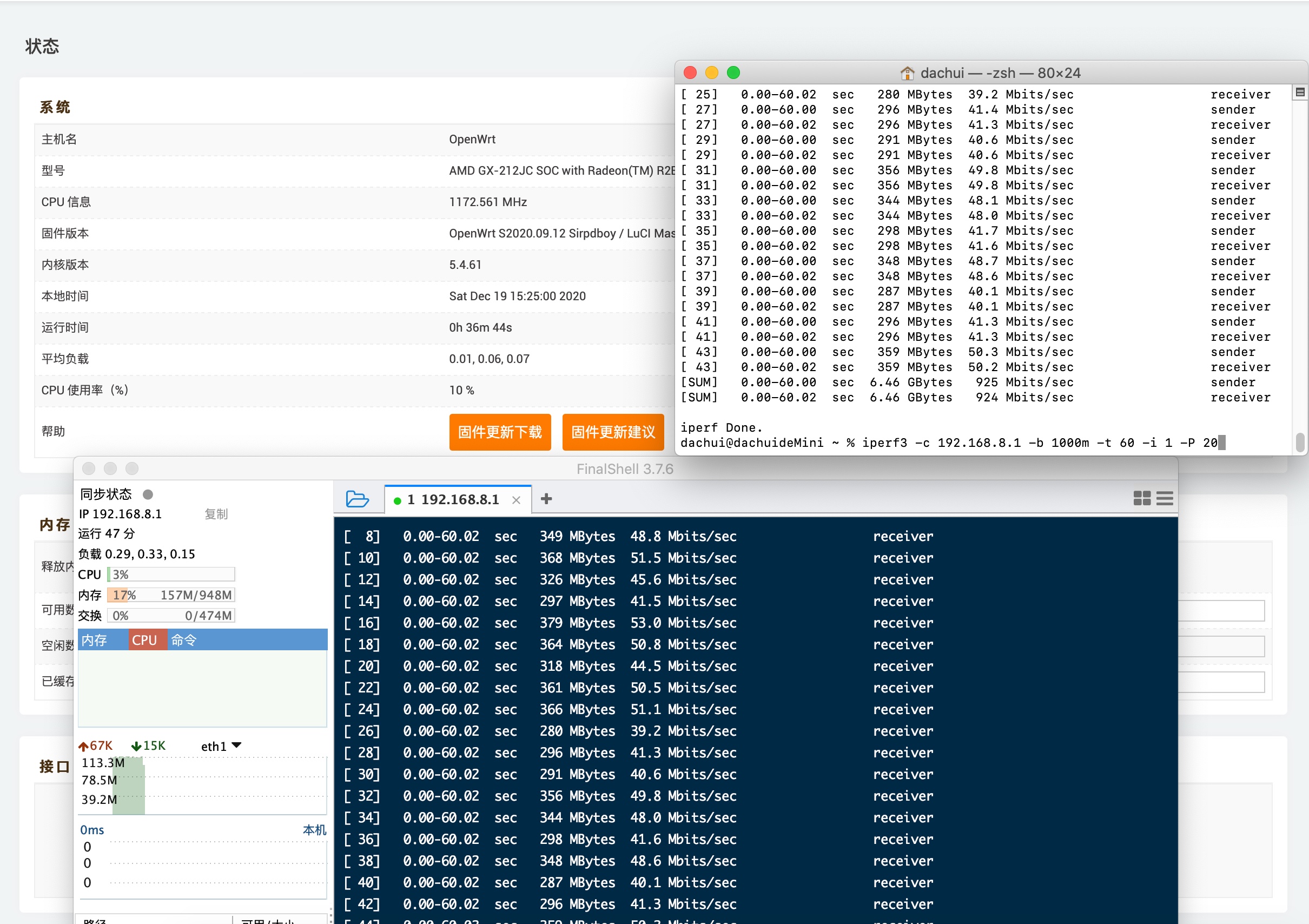Select the 192.168.8.1 session tab
Screen dimensions: 1309x924
452,500
